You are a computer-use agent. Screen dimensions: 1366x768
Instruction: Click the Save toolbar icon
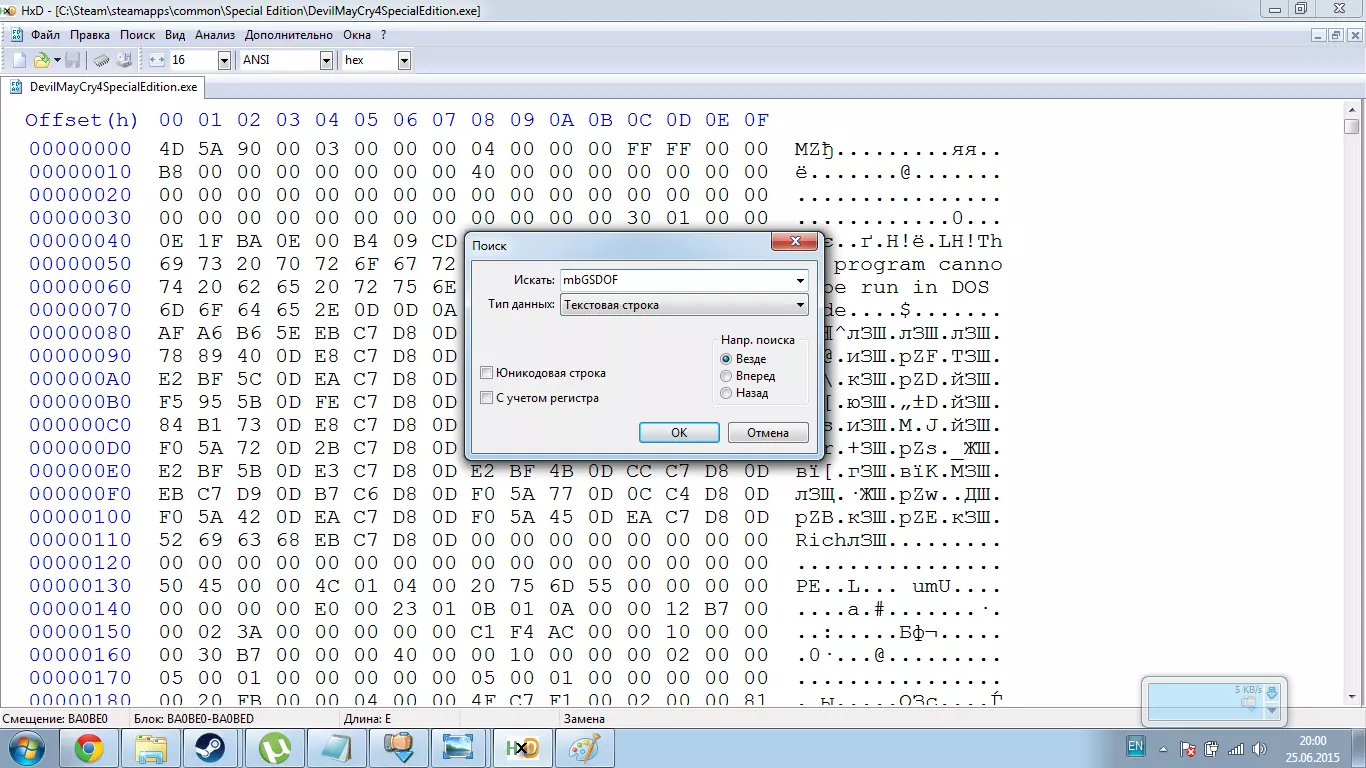(73, 60)
